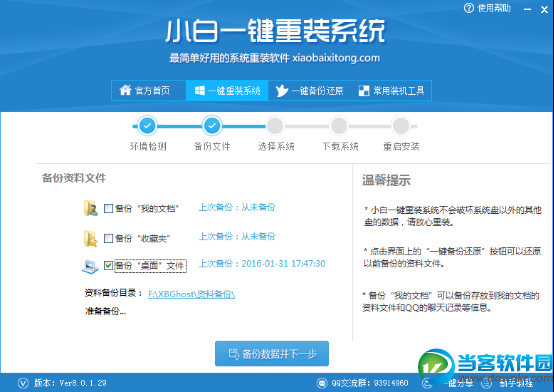
Task: Select the 常用装机工具 tab
Action: pyautogui.click(x=391, y=90)
